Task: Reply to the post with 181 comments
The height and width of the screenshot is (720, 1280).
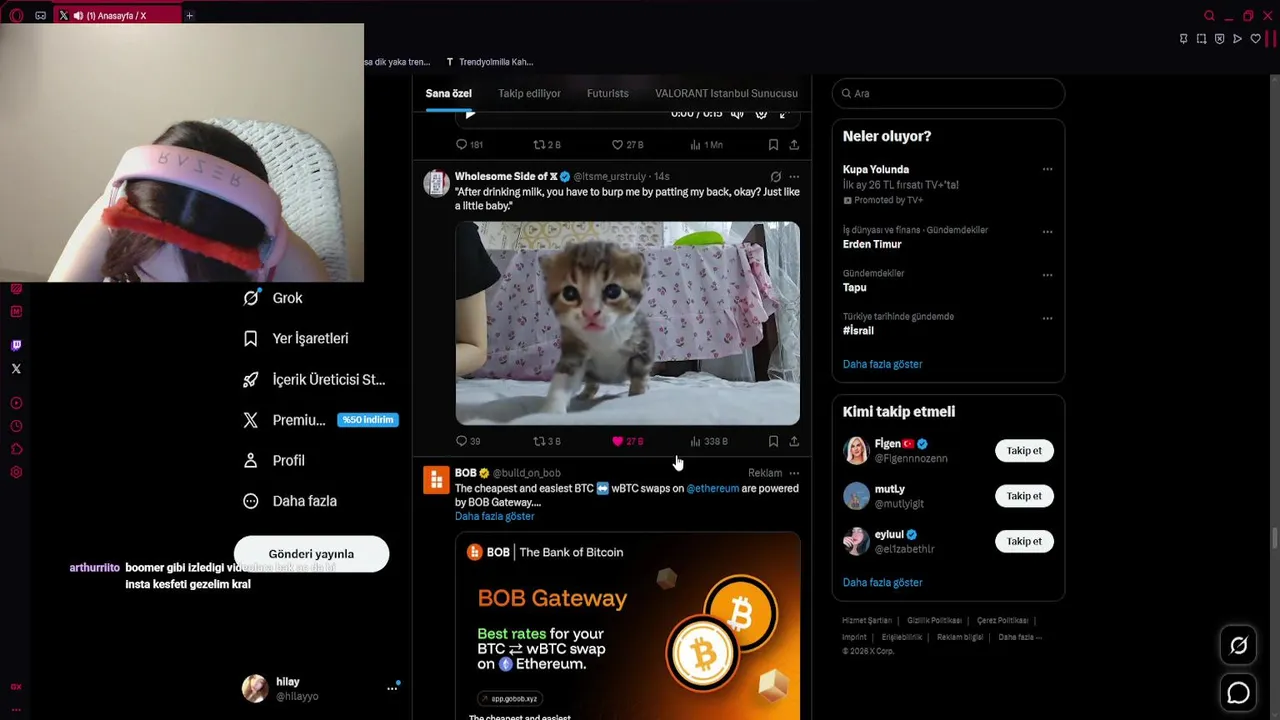Action: (469, 145)
